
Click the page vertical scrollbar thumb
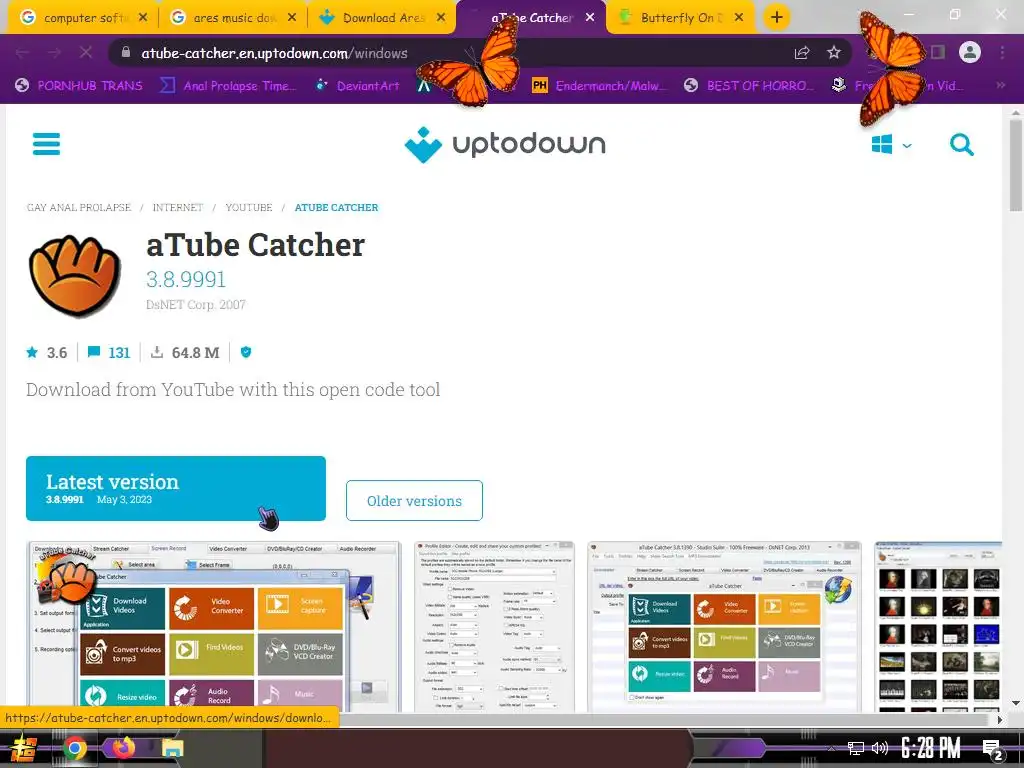point(1016,166)
